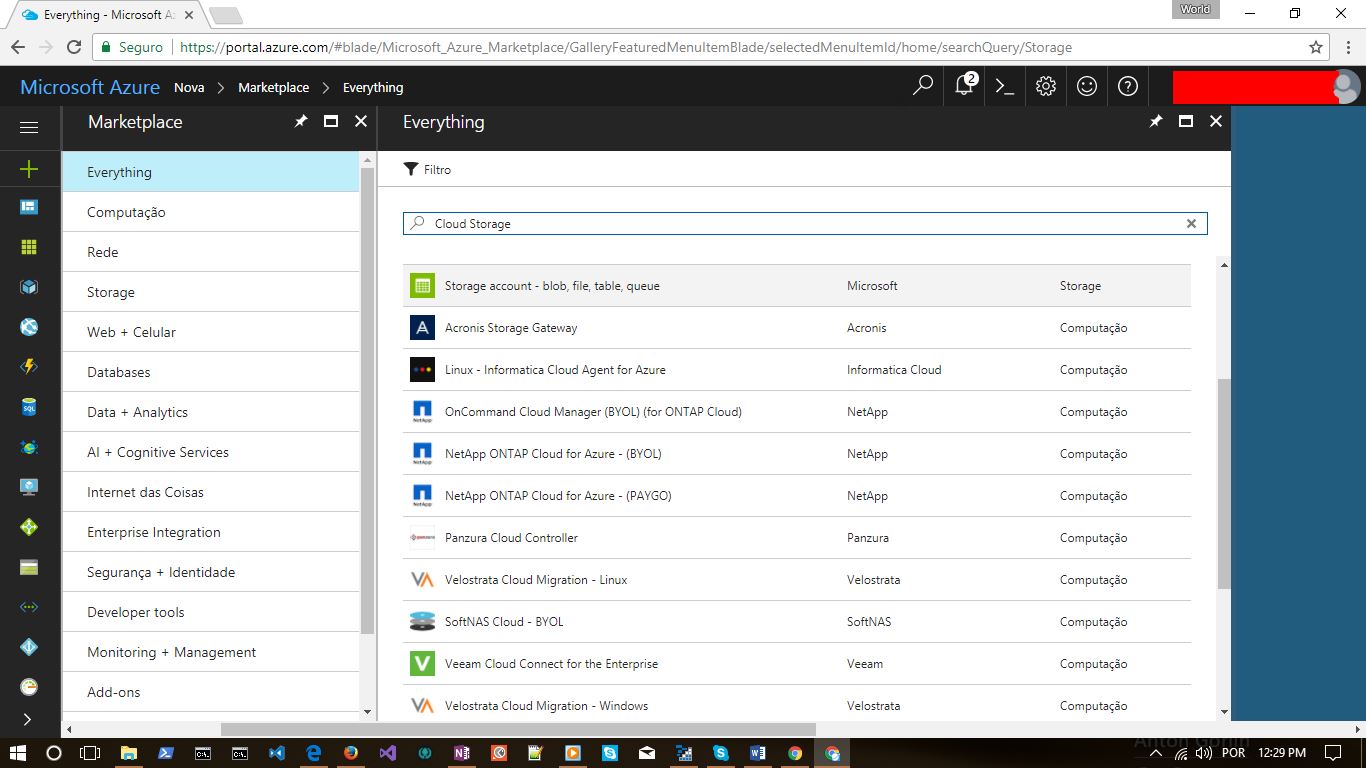Click Microsoft Azure home logo

(x=90, y=87)
